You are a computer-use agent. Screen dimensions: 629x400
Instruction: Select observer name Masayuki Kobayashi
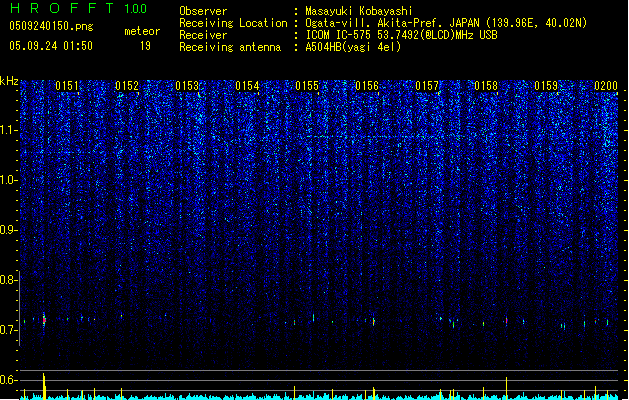[359, 11]
